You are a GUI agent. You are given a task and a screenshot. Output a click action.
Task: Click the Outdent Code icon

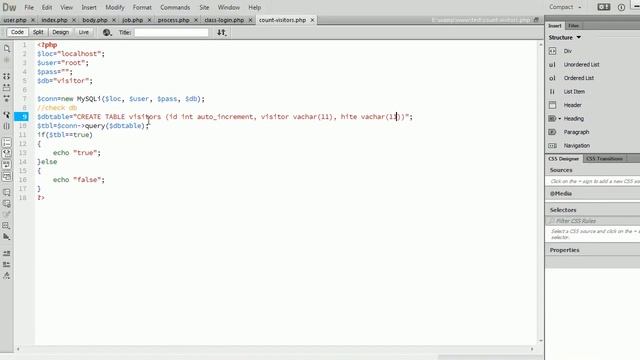pos(7,264)
